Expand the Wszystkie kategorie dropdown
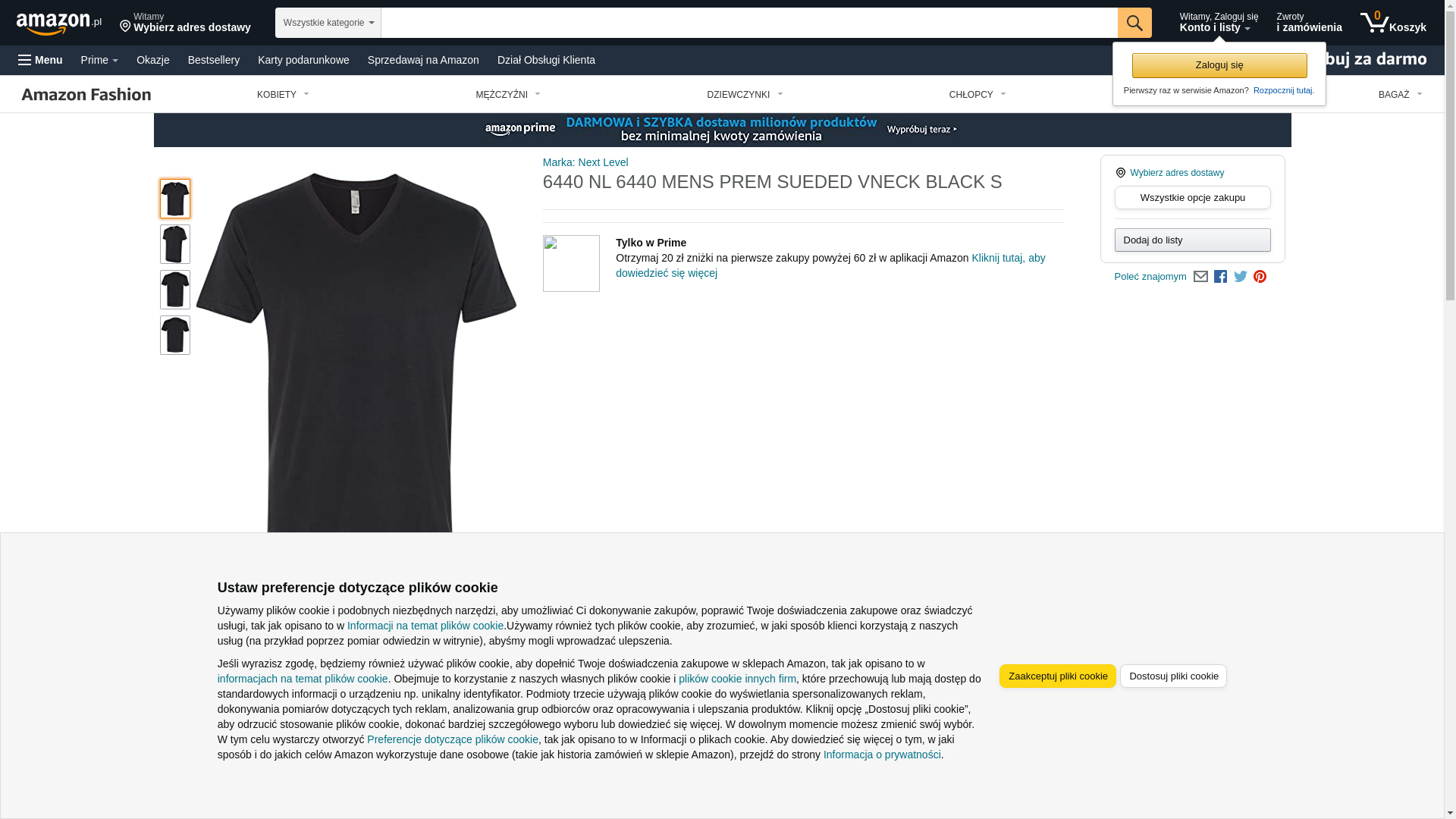This screenshot has width=1456, height=819. [x=328, y=23]
